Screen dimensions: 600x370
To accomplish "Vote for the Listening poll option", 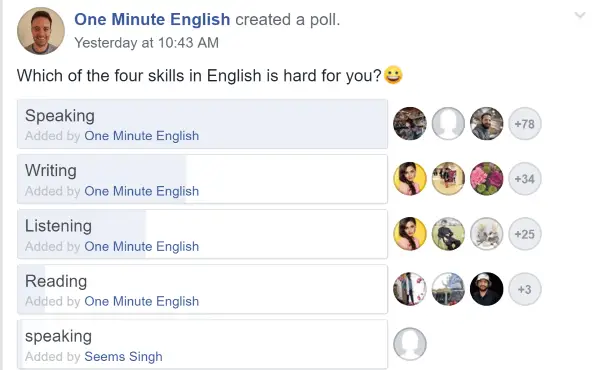I will click(202, 234).
